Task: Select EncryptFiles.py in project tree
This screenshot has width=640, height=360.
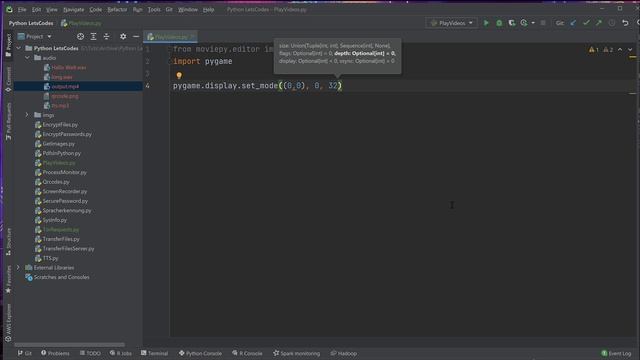Action: click(x=60, y=125)
